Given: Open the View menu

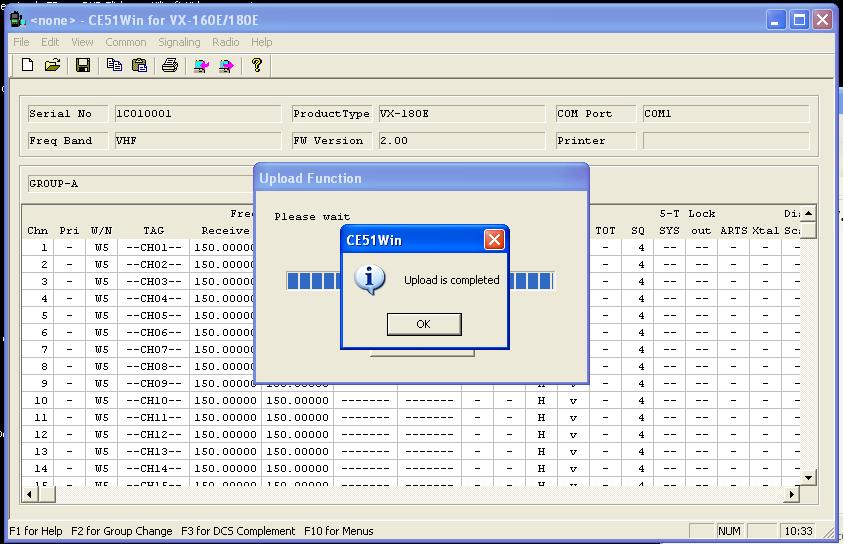Looking at the screenshot, I should 82,42.
